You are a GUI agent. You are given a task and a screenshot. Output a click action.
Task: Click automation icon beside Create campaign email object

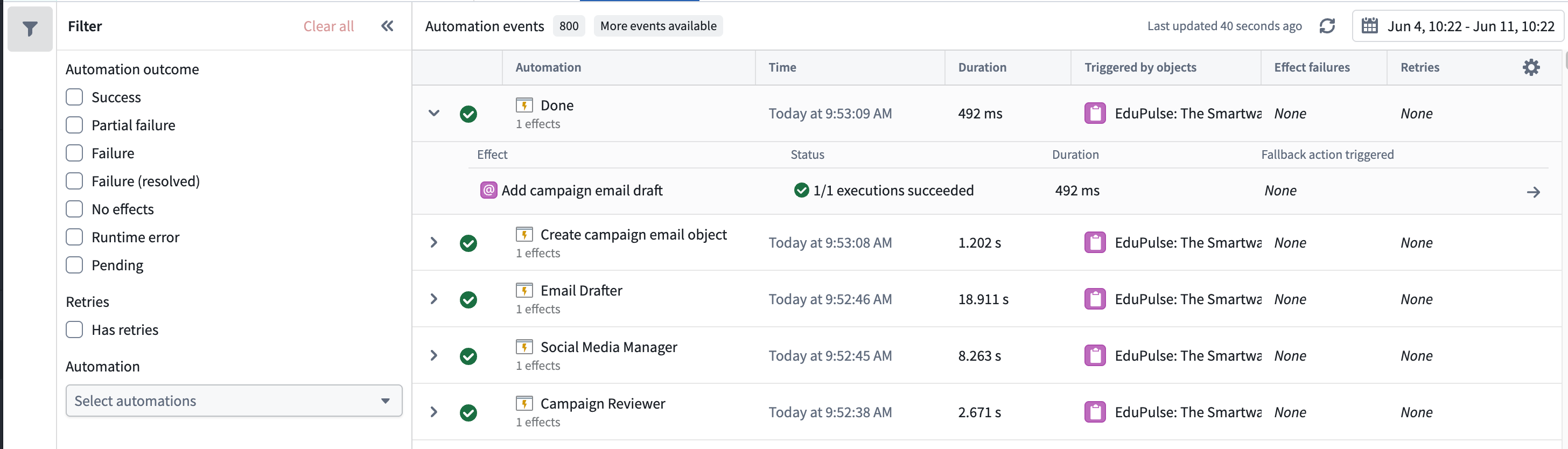tap(524, 234)
